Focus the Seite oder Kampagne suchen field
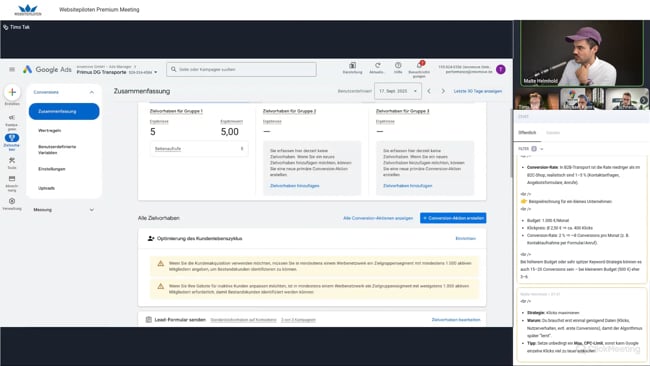This screenshot has width=650, height=366. pyautogui.click(x=242, y=70)
